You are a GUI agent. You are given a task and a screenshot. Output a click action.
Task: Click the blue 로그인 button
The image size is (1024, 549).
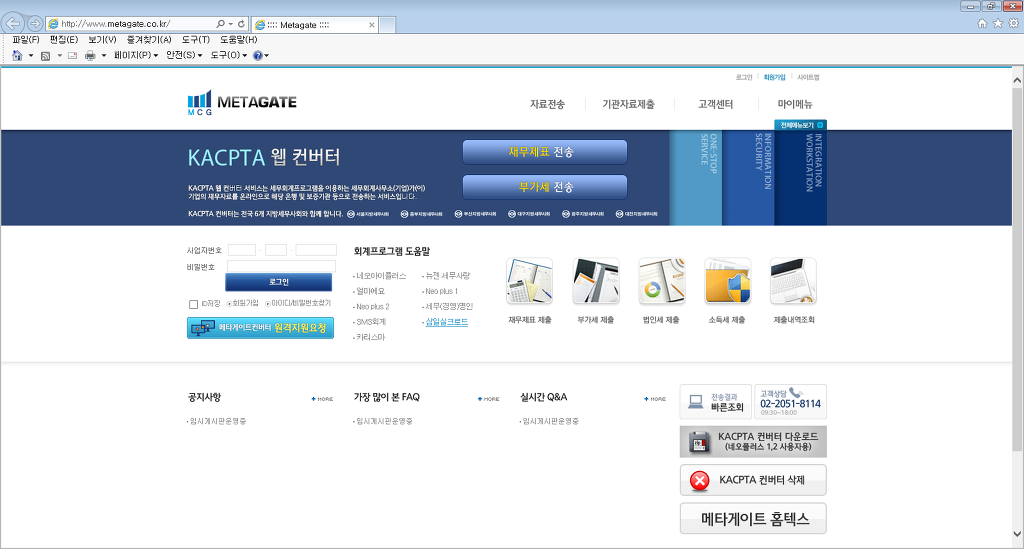click(x=279, y=282)
